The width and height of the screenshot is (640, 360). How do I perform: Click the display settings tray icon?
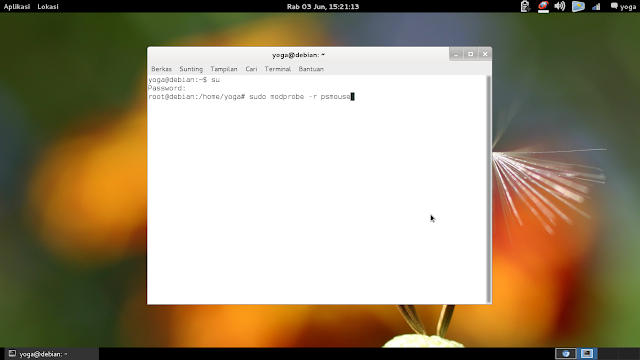[x=578, y=7]
